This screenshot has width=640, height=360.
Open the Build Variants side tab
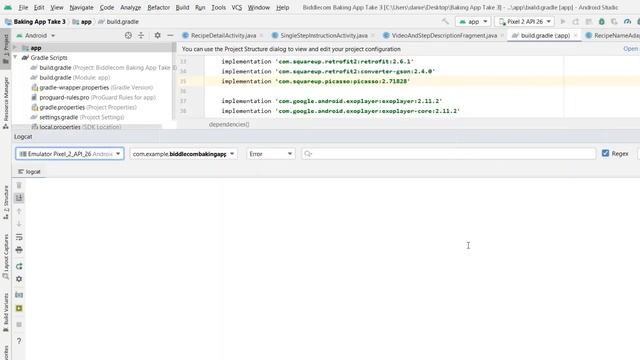point(6,312)
